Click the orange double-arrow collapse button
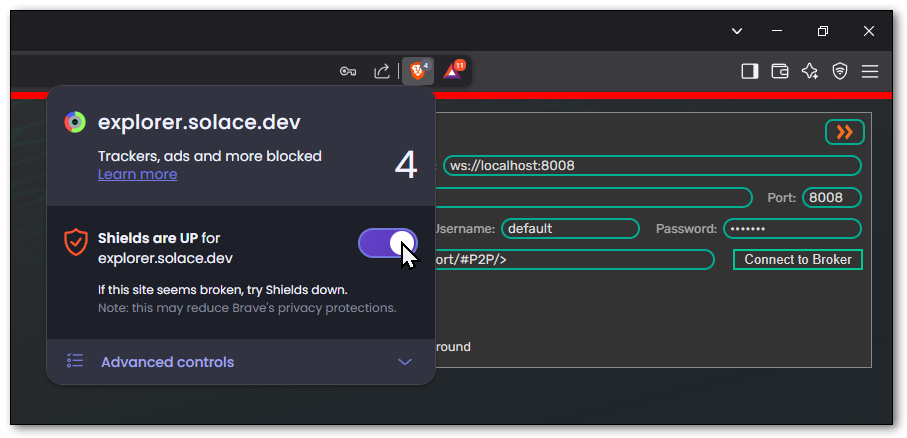Image resolution: width=907 pixels, height=438 pixels. pyautogui.click(x=845, y=132)
